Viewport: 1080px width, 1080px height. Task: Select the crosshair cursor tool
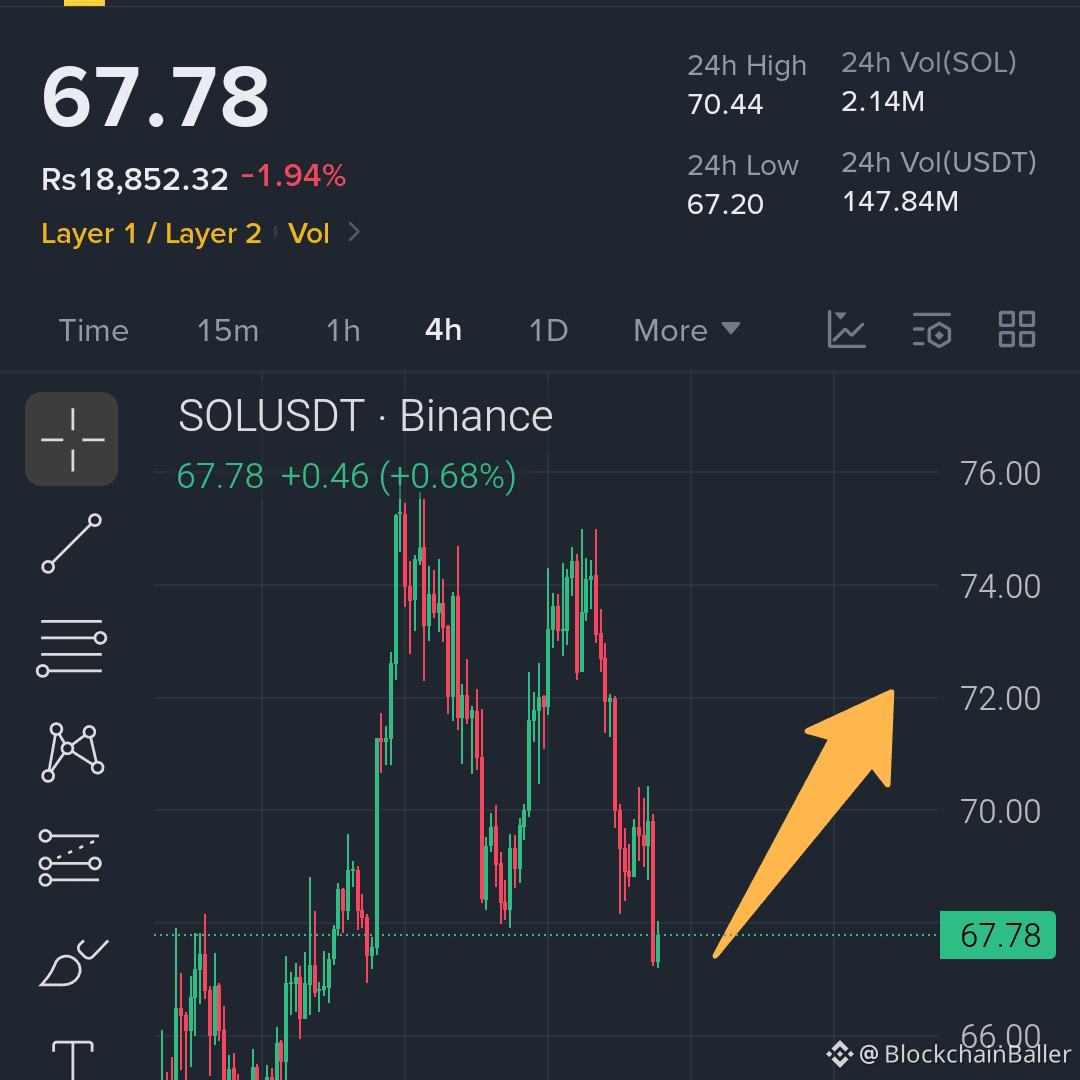pos(72,439)
